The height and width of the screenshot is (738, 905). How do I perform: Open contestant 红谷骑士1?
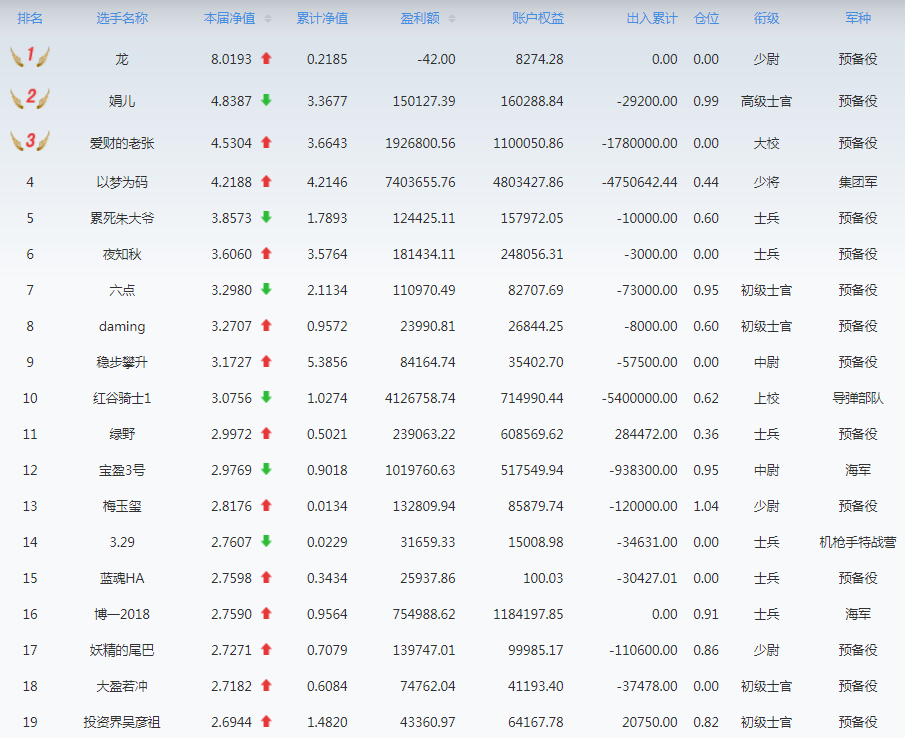122,398
